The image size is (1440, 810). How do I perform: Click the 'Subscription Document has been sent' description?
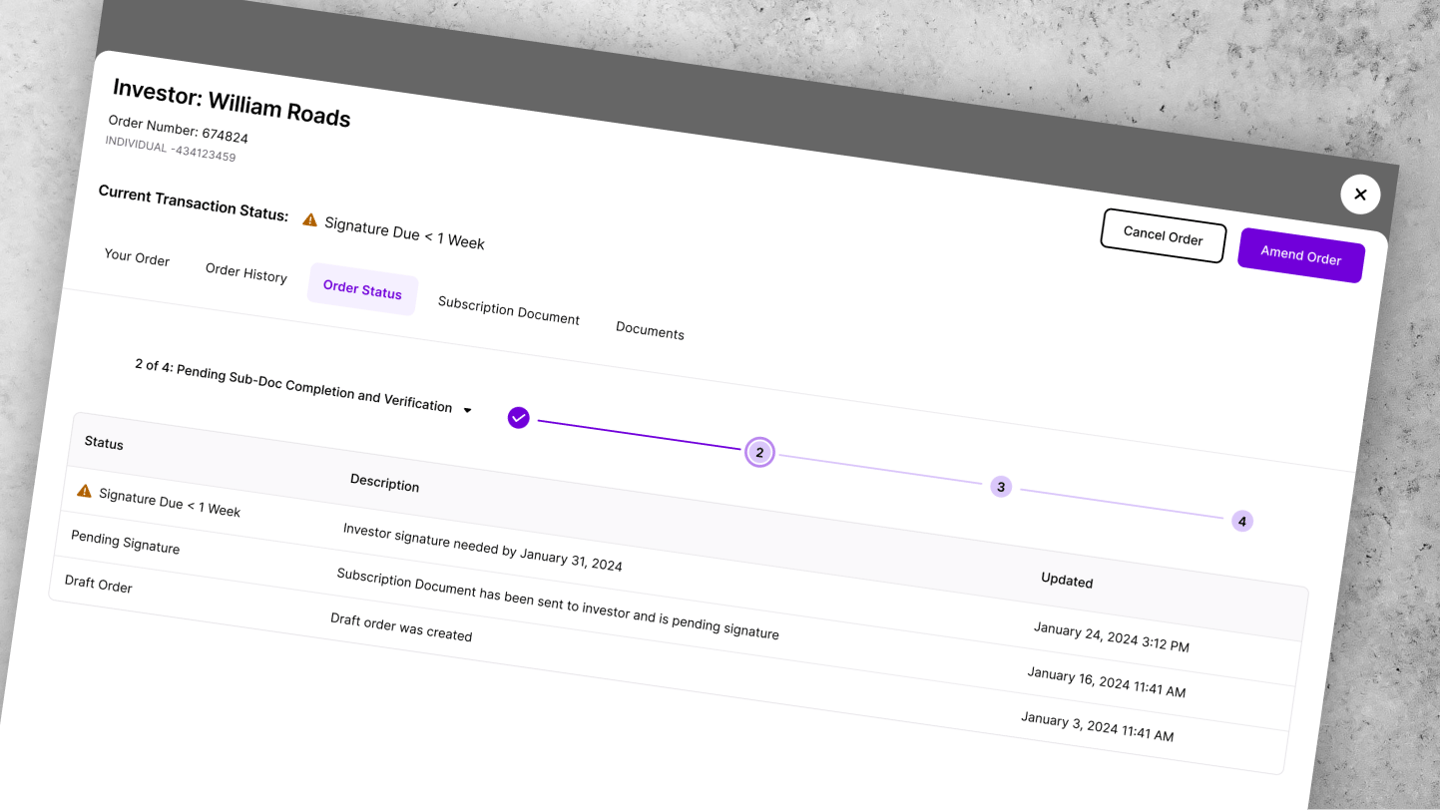tap(557, 603)
